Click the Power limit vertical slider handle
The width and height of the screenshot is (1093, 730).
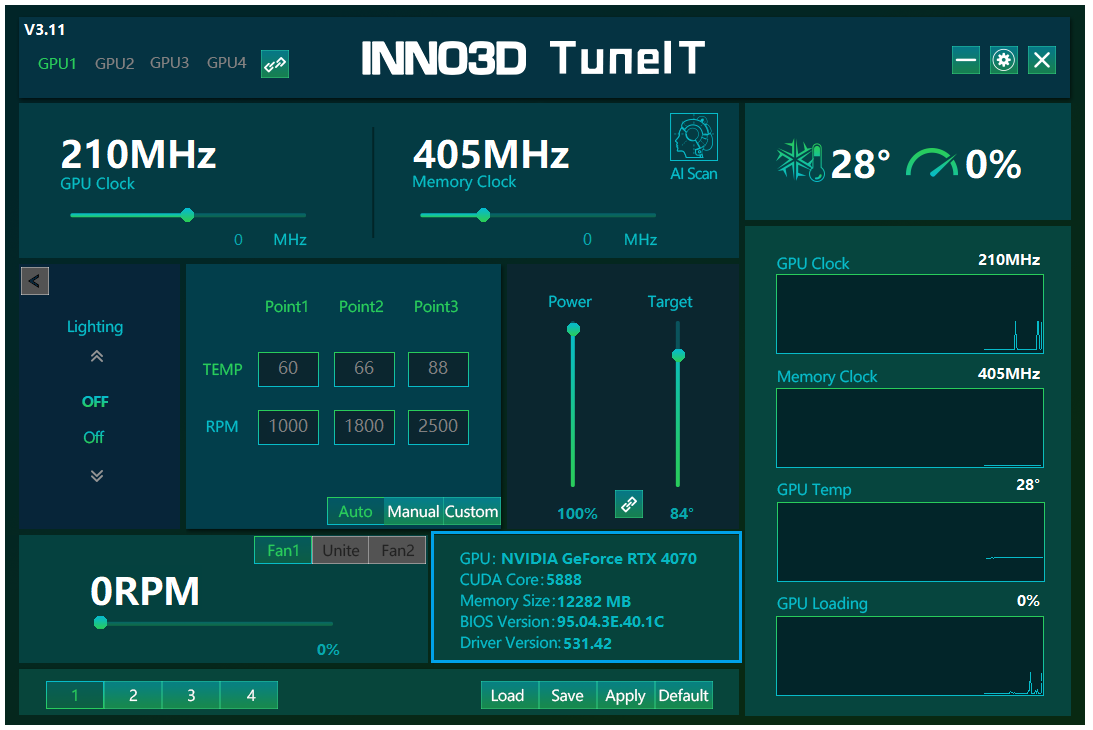tap(573, 329)
